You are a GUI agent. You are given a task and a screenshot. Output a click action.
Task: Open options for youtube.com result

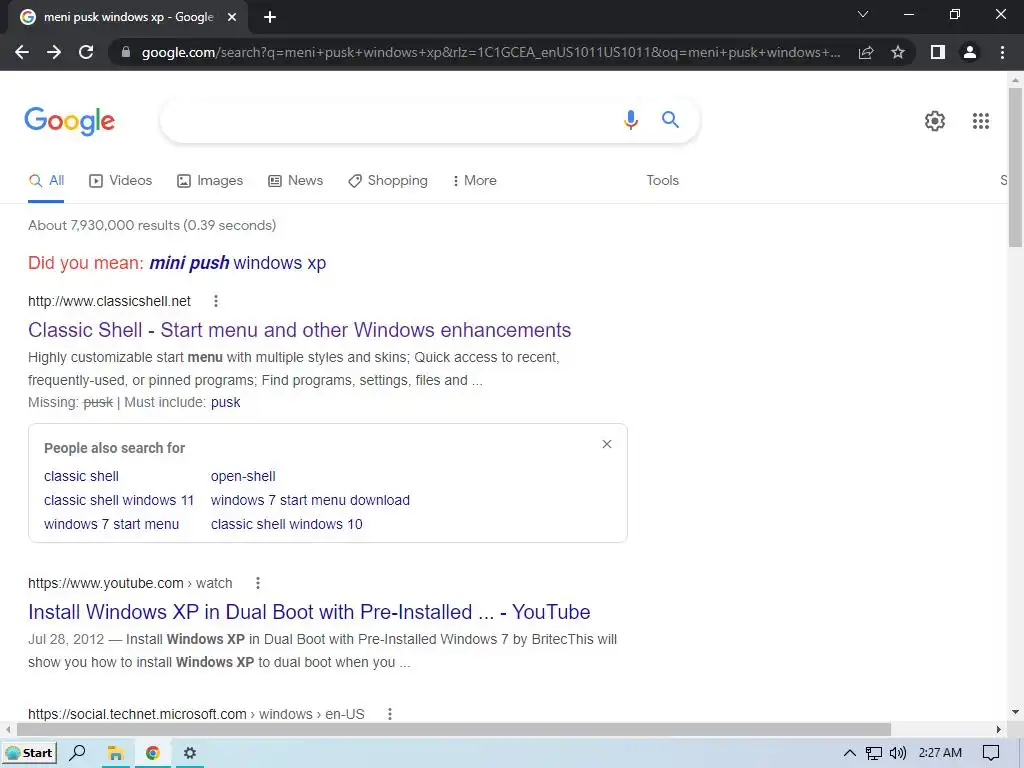[x=258, y=583]
